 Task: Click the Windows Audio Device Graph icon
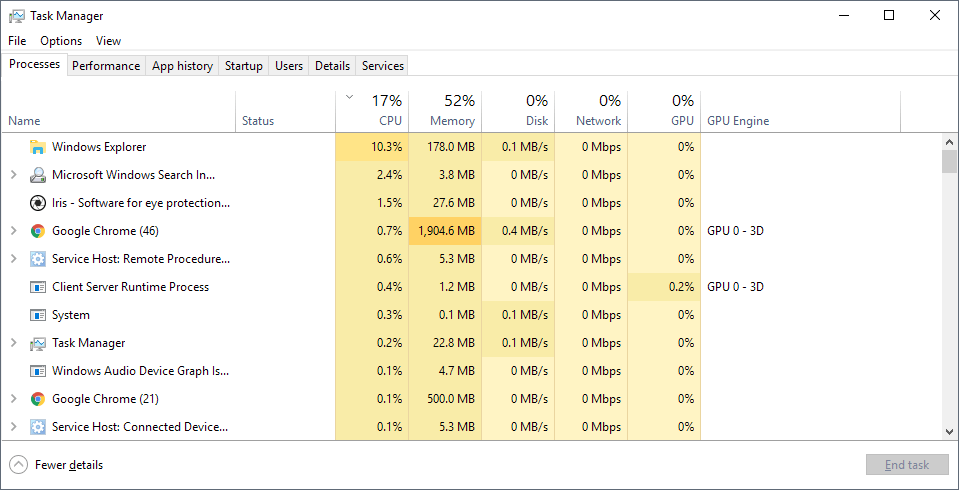coord(38,371)
